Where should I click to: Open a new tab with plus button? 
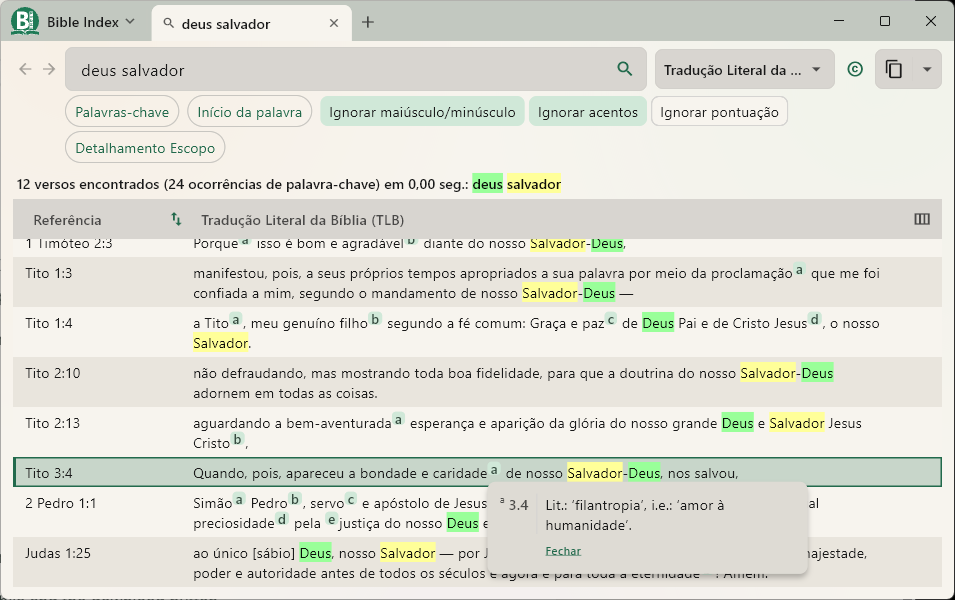tap(368, 23)
